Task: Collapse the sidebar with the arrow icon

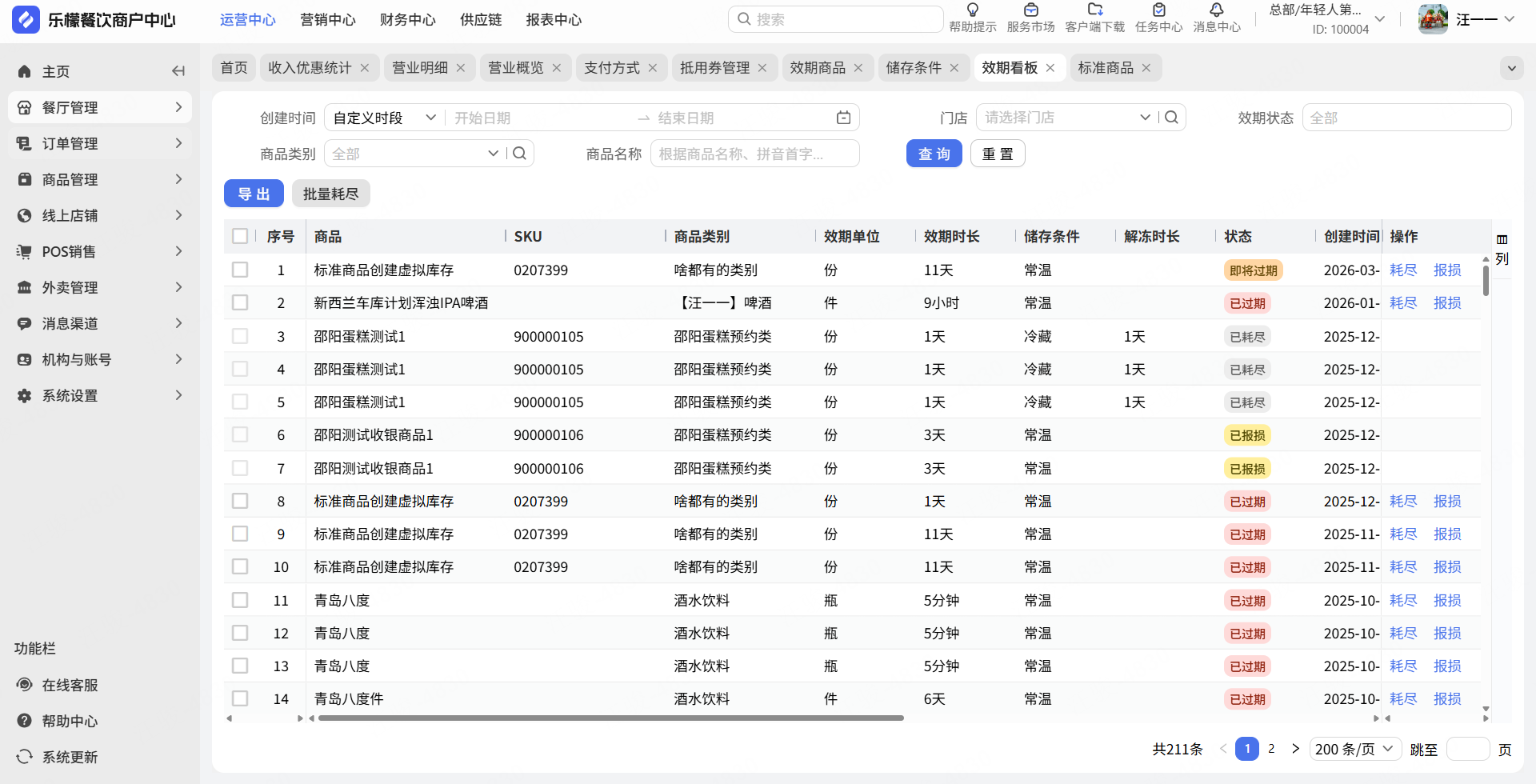Action: click(178, 71)
